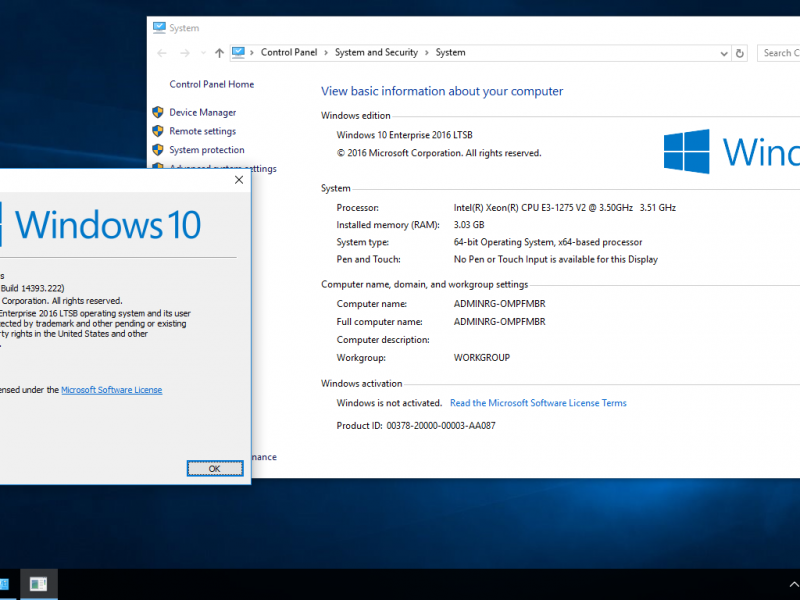Read the Microsoft Software License Terms

(x=538, y=403)
